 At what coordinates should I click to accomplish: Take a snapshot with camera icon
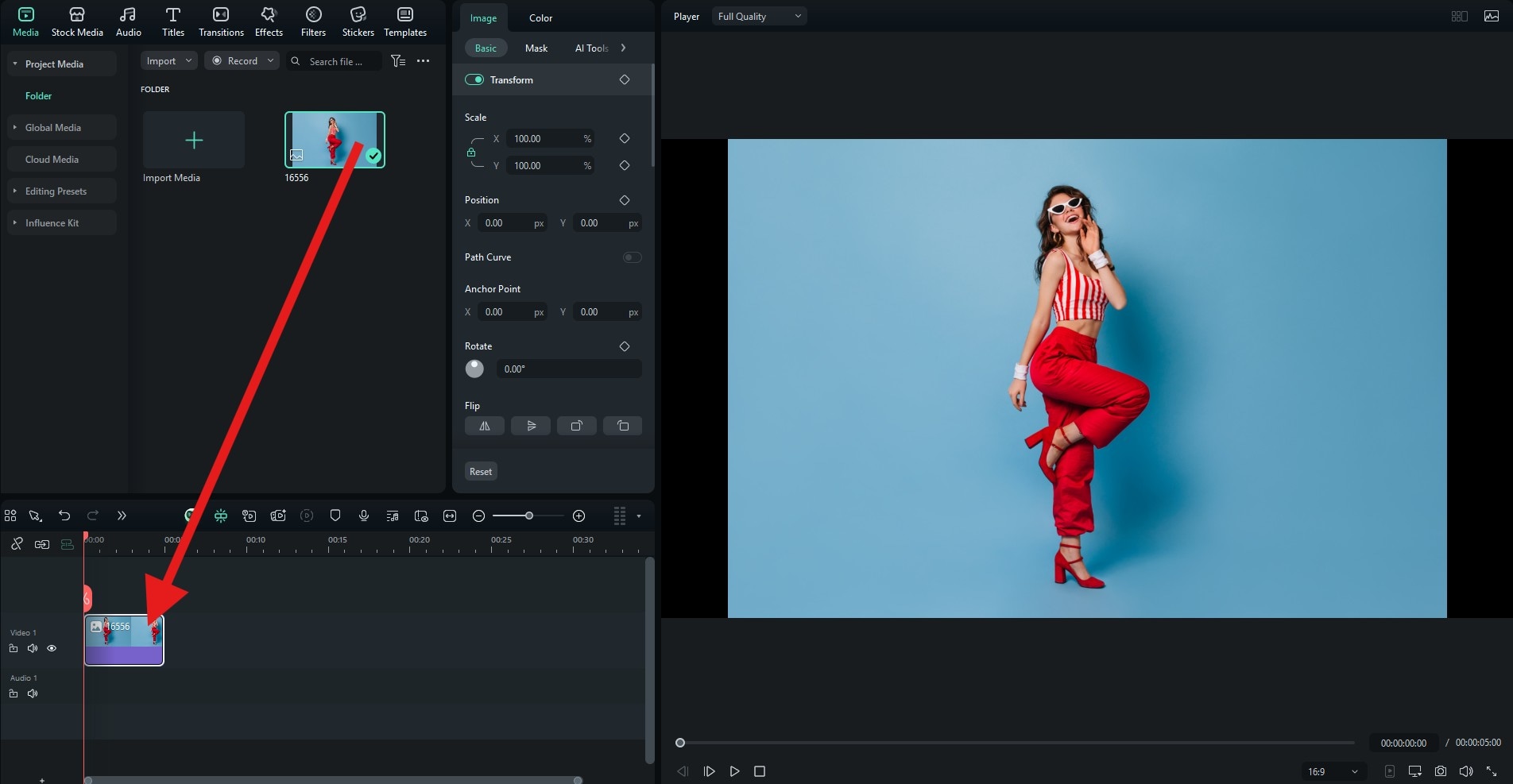1441,771
